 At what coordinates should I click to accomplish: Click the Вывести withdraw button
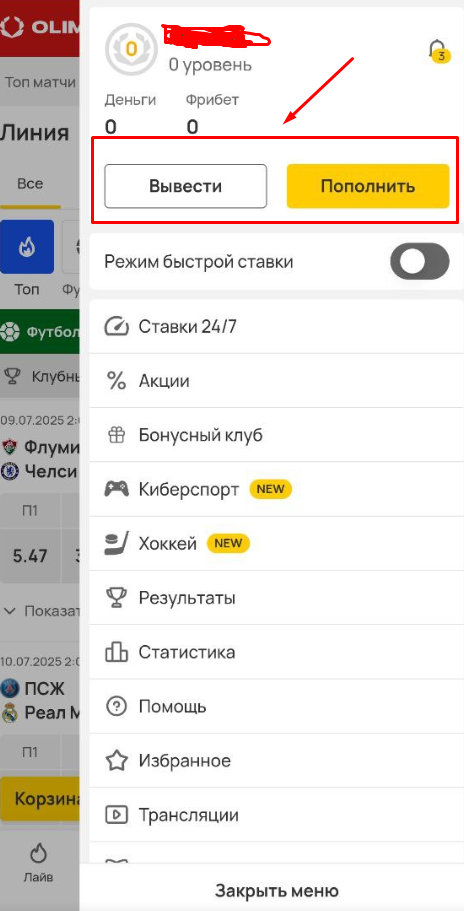pos(186,186)
